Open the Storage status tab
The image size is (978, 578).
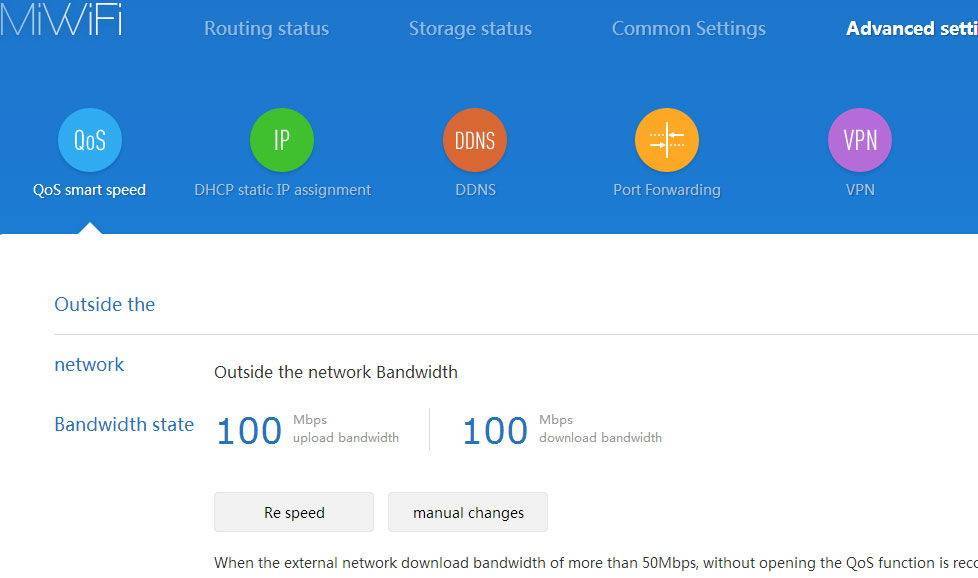click(470, 29)
